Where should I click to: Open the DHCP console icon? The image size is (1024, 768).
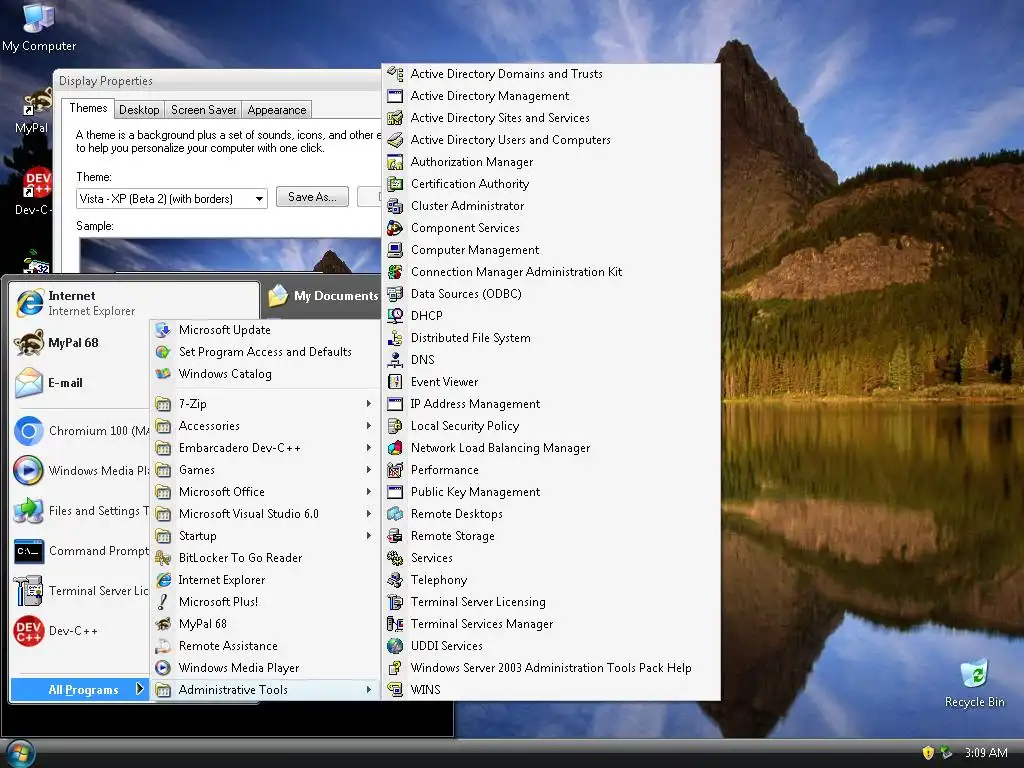(x=395, y=315)
